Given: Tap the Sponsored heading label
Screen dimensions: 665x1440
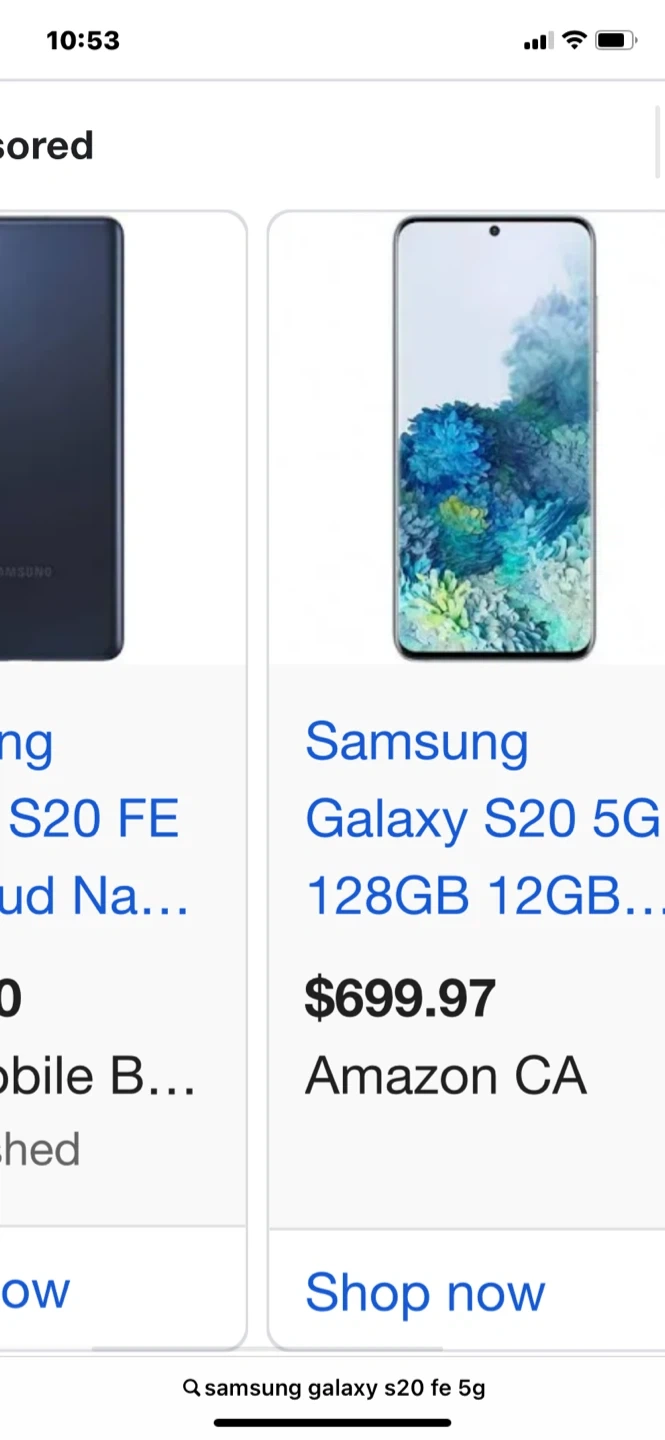Looking at the screenshot, I should 47,146.
